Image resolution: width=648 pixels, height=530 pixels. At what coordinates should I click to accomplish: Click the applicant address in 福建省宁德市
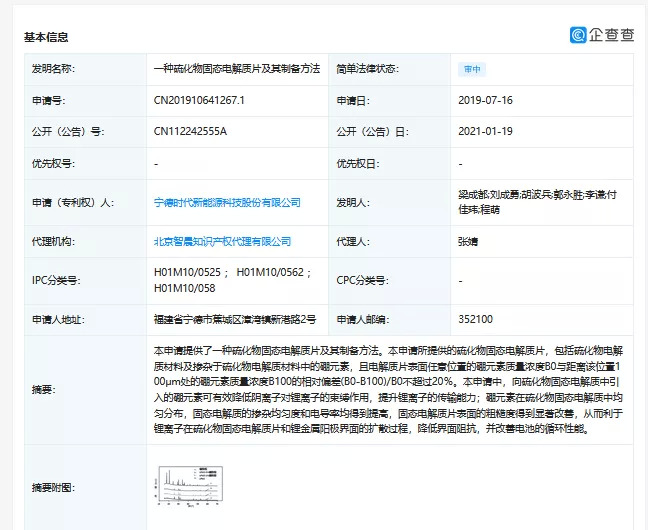235,320
